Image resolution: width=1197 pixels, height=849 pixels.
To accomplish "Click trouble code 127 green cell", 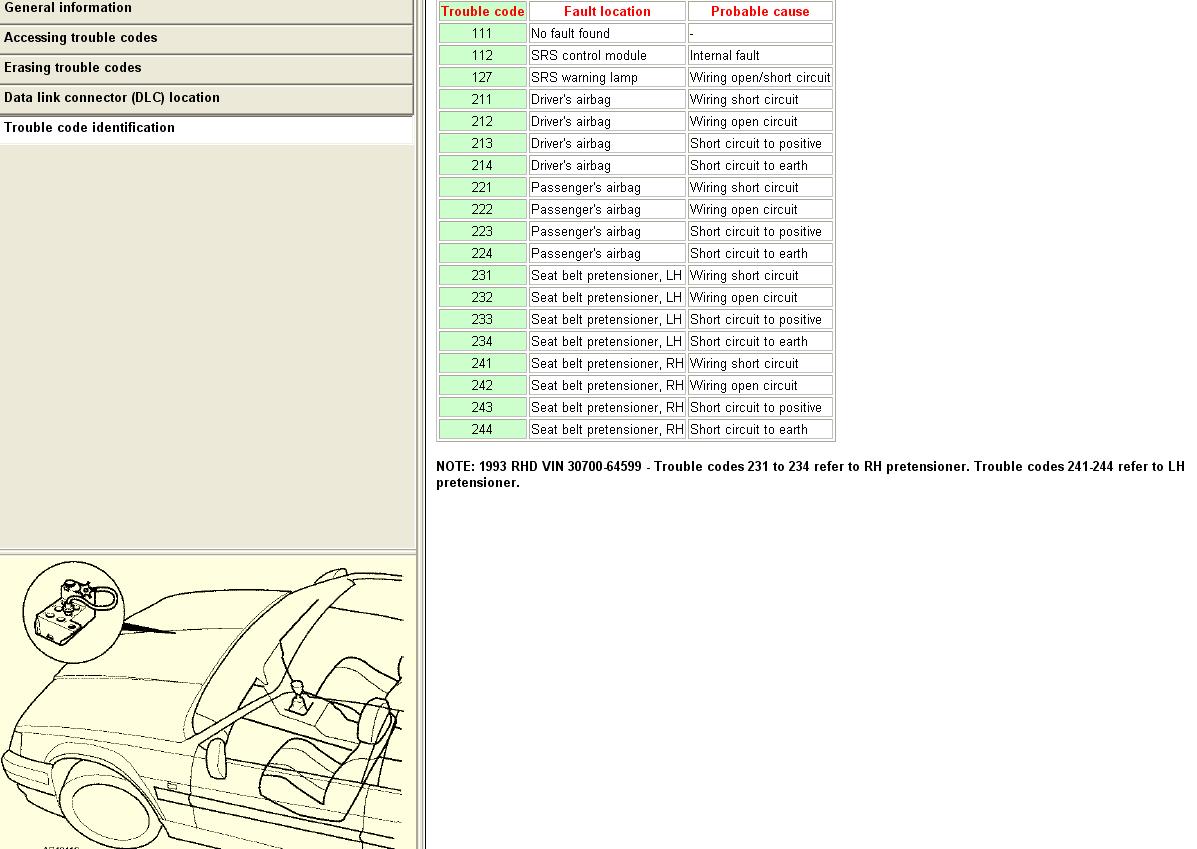I will point(482,78).
